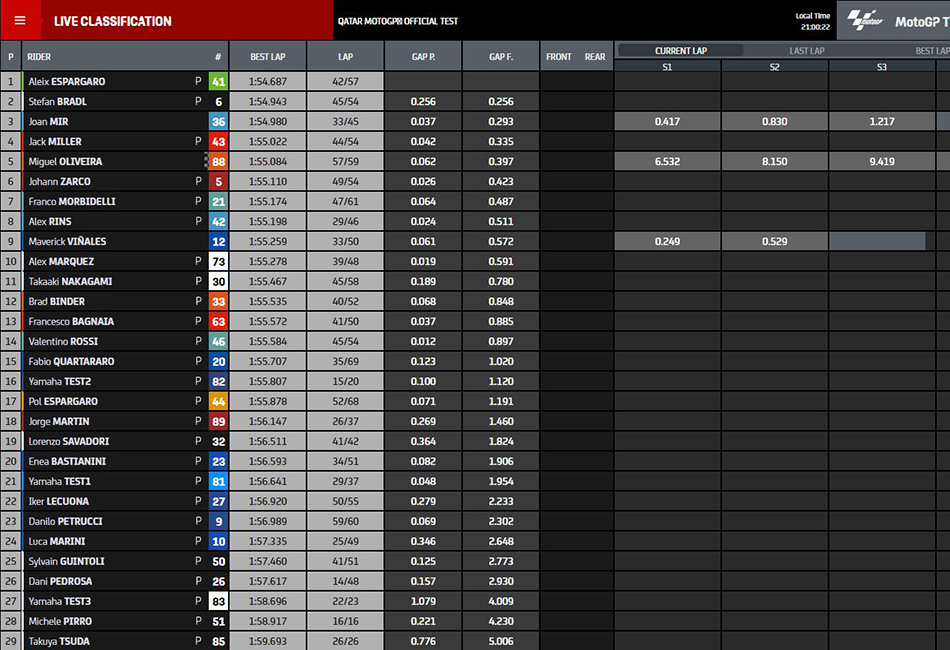Click number badge 82 for Yamaha TEST2
The height and width of the screenshot is (650, 950).
(218, 381)
